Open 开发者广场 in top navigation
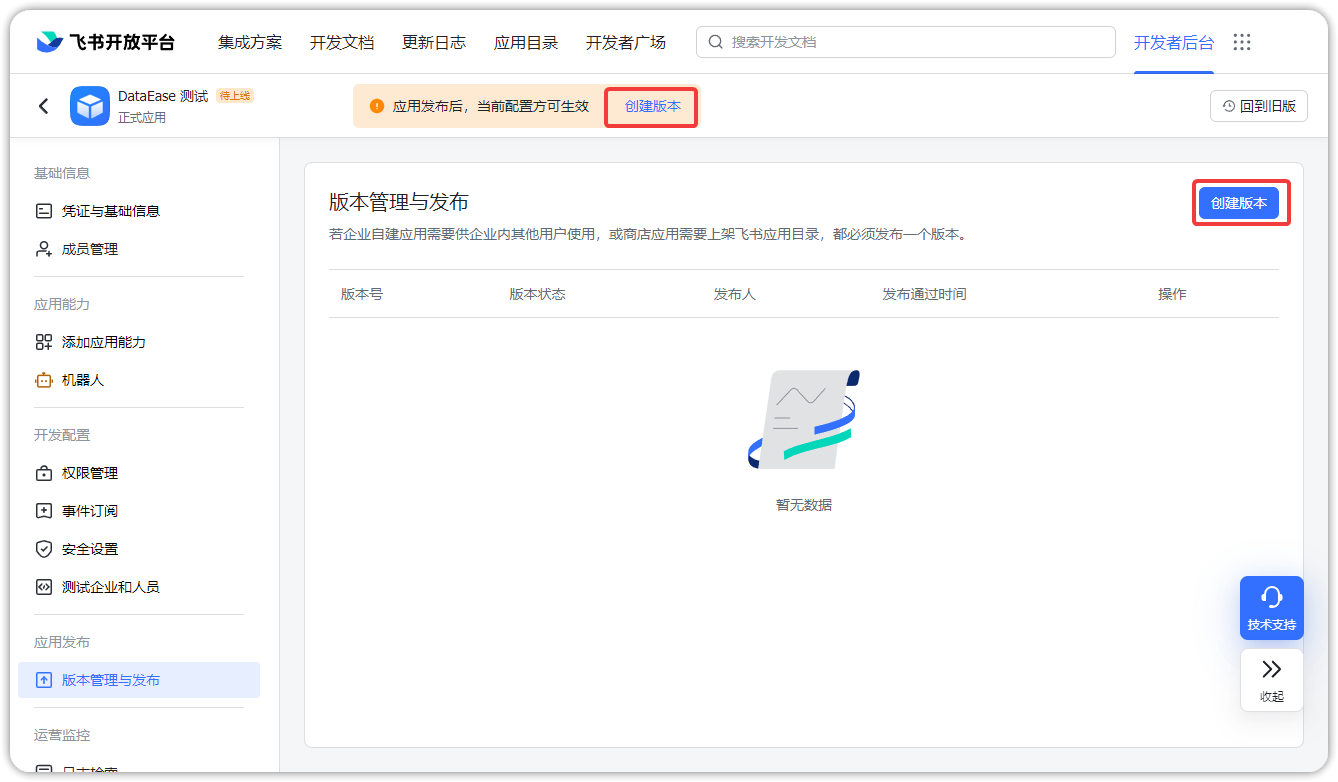 pyautogui.click(x=626, y=42)
